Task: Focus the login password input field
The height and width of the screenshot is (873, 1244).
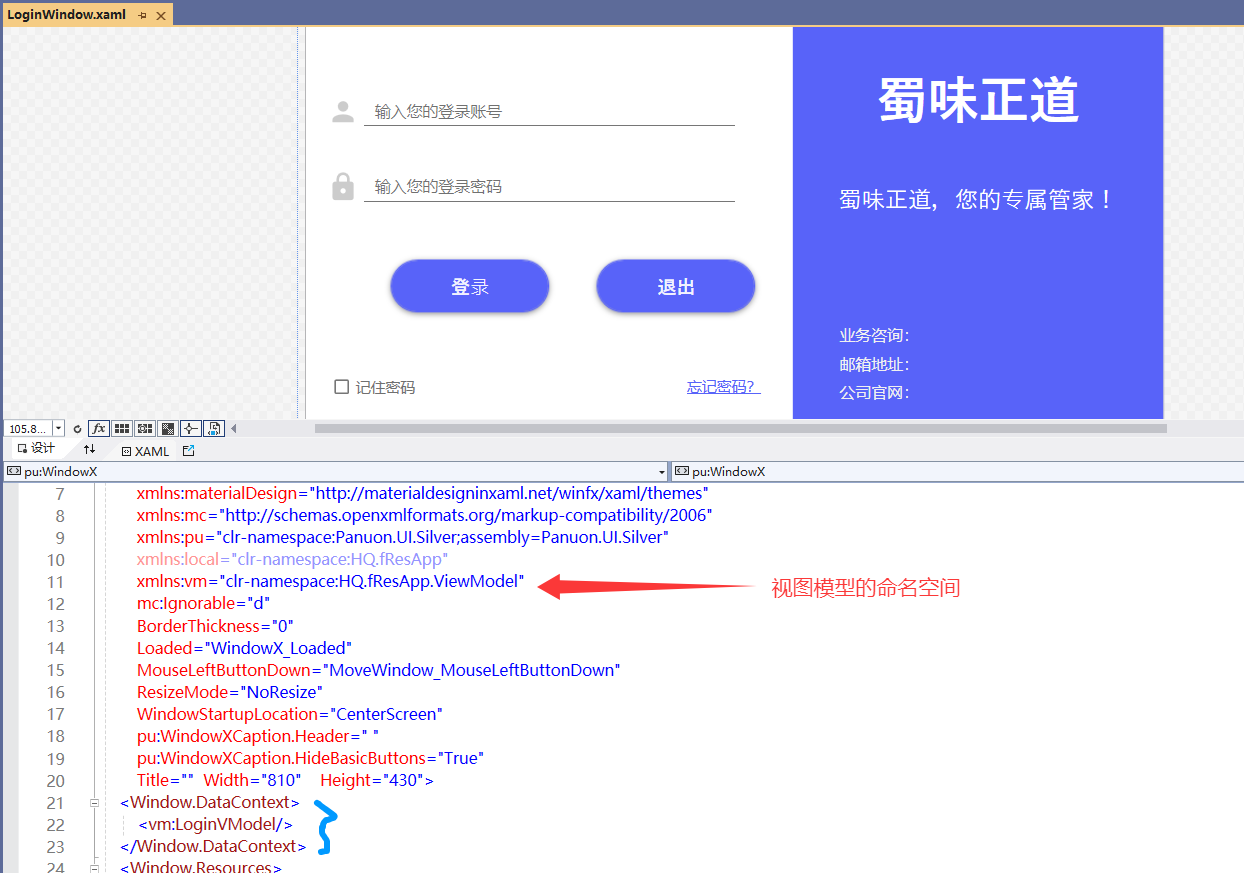Action: coord(549,187)
